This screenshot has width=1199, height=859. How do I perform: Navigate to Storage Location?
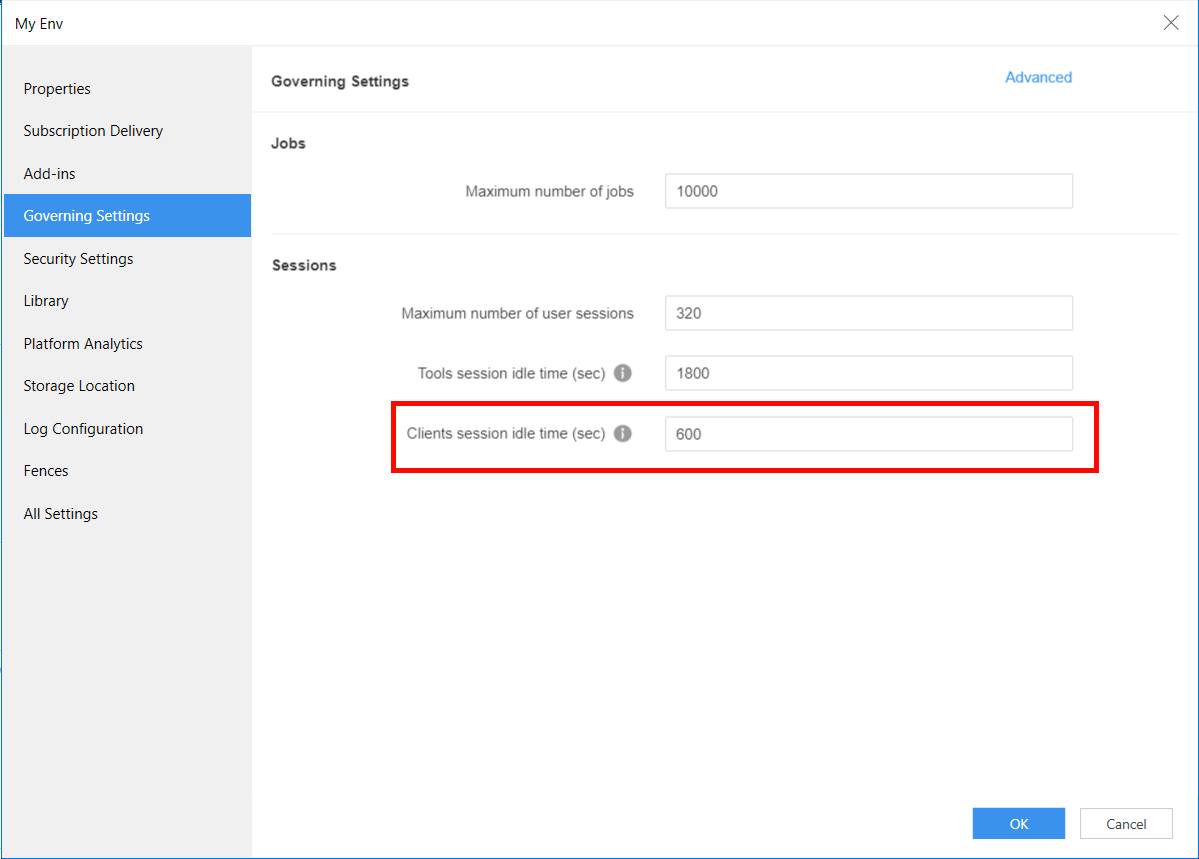pyautogui.click(x=79, y=386)
